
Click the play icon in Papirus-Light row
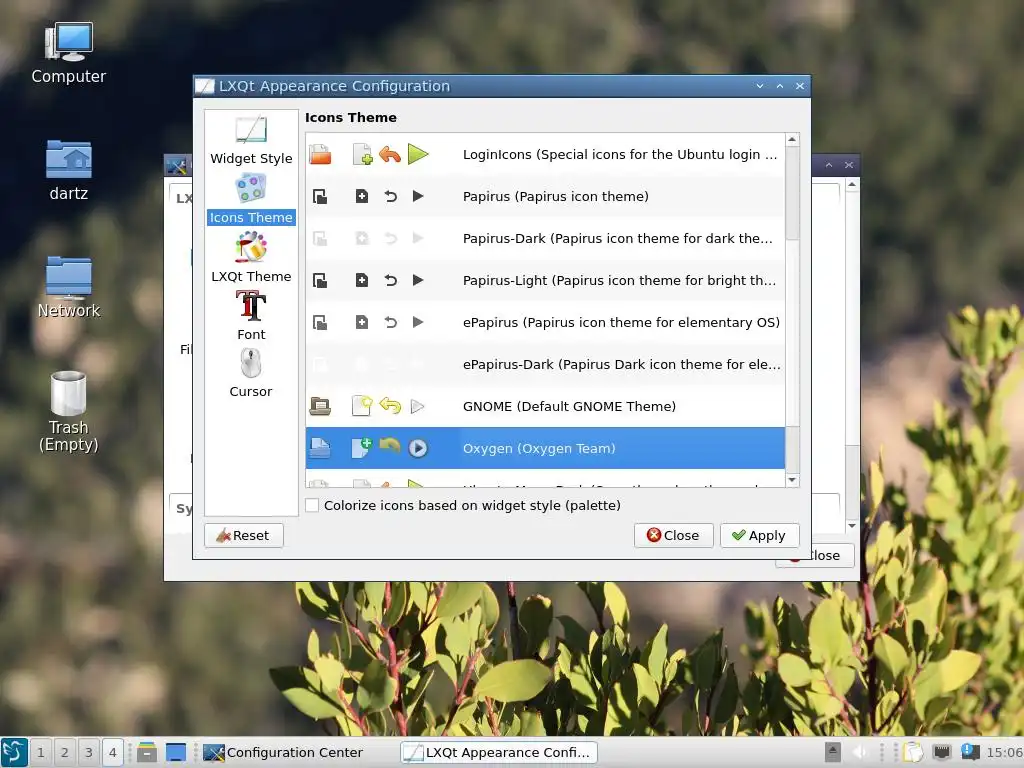(x=418, y=280)
